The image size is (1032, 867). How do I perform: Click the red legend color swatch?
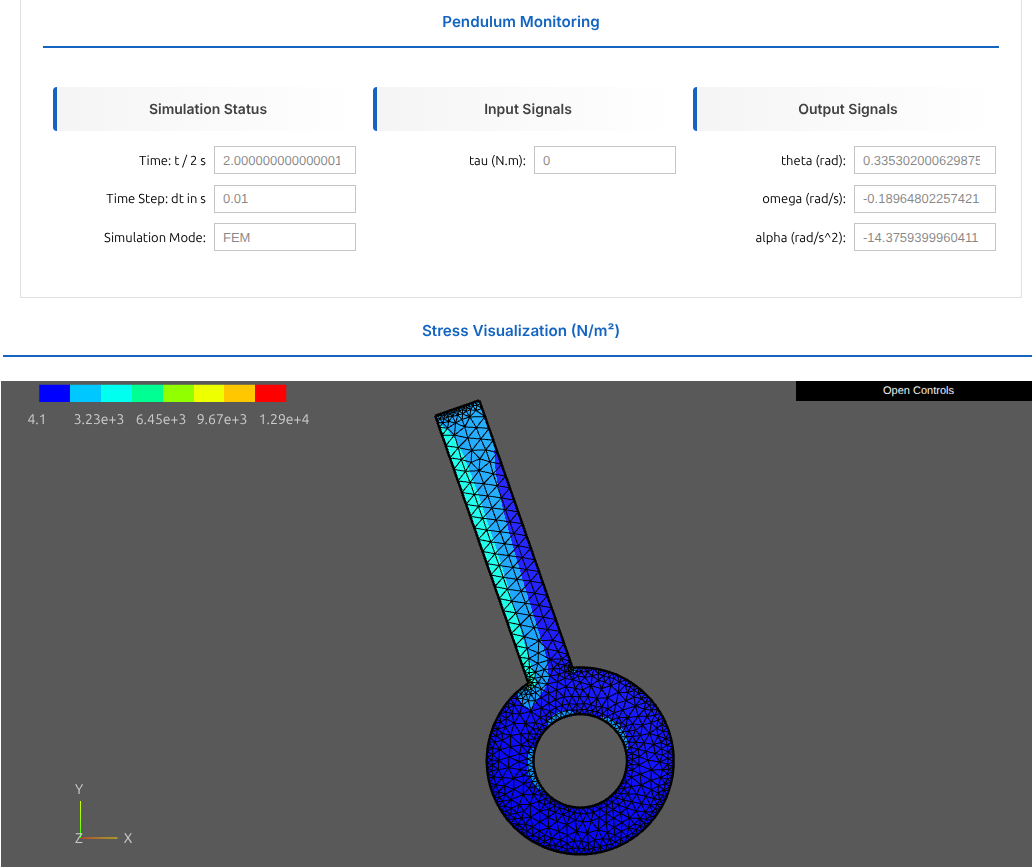(271, 393)
